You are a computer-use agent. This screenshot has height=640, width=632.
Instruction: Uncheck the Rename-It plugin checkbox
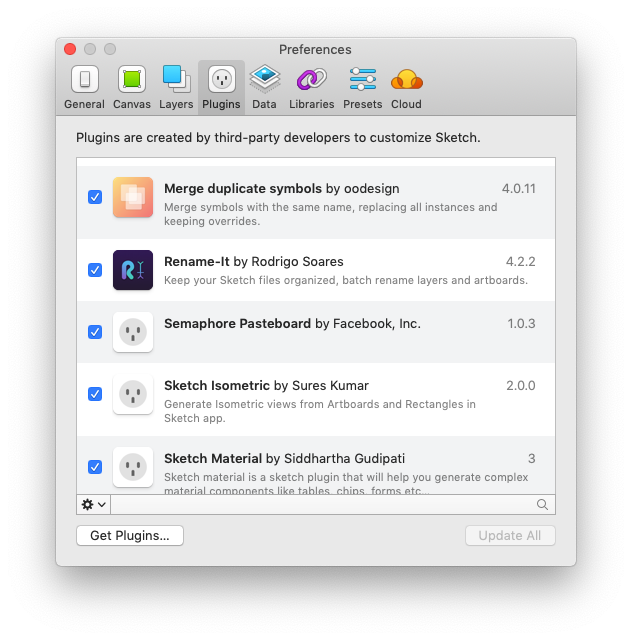(95, 270)
